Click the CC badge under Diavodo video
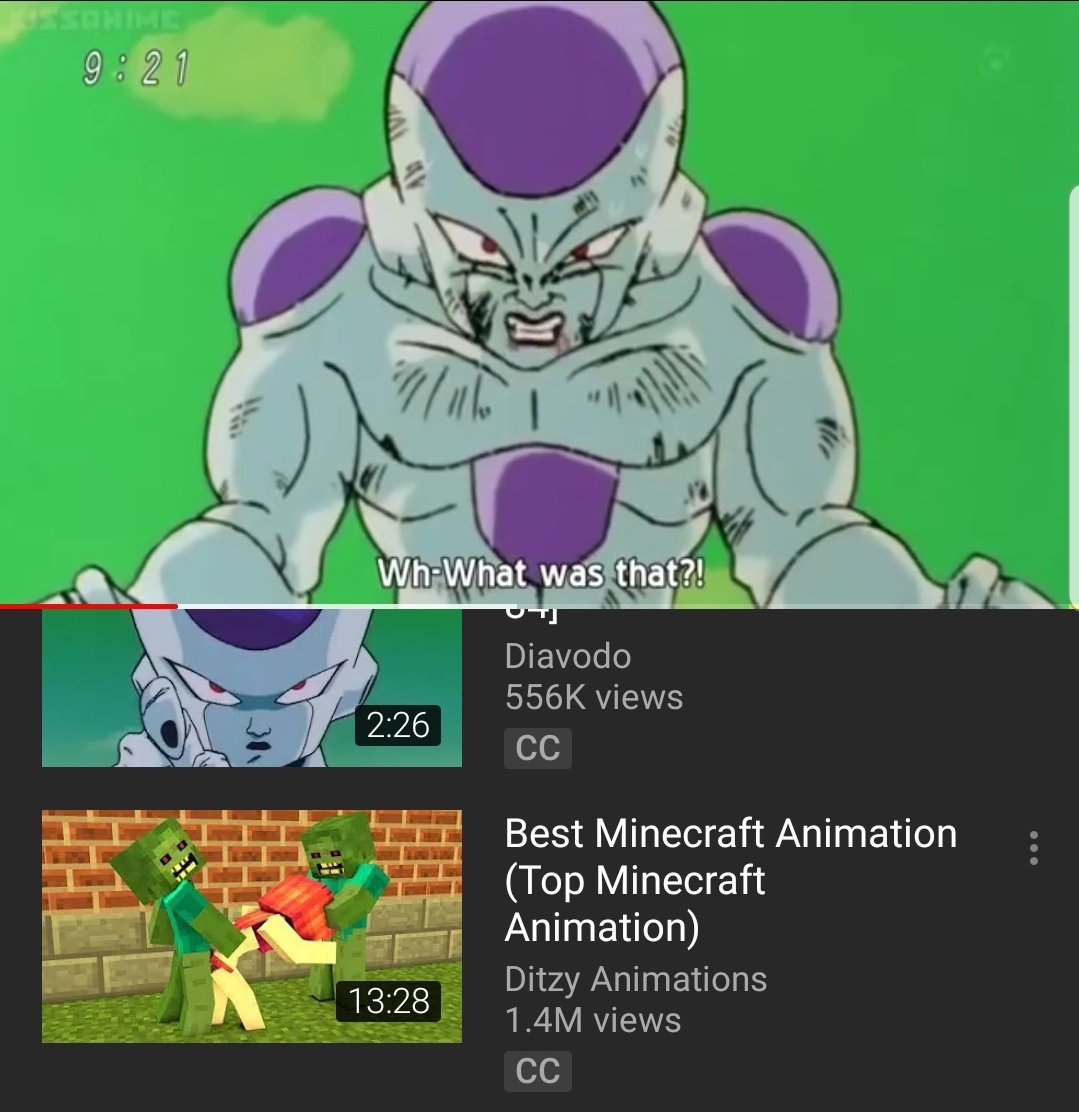Screen dimensions: 1079x1112 (x=538, y=747)
